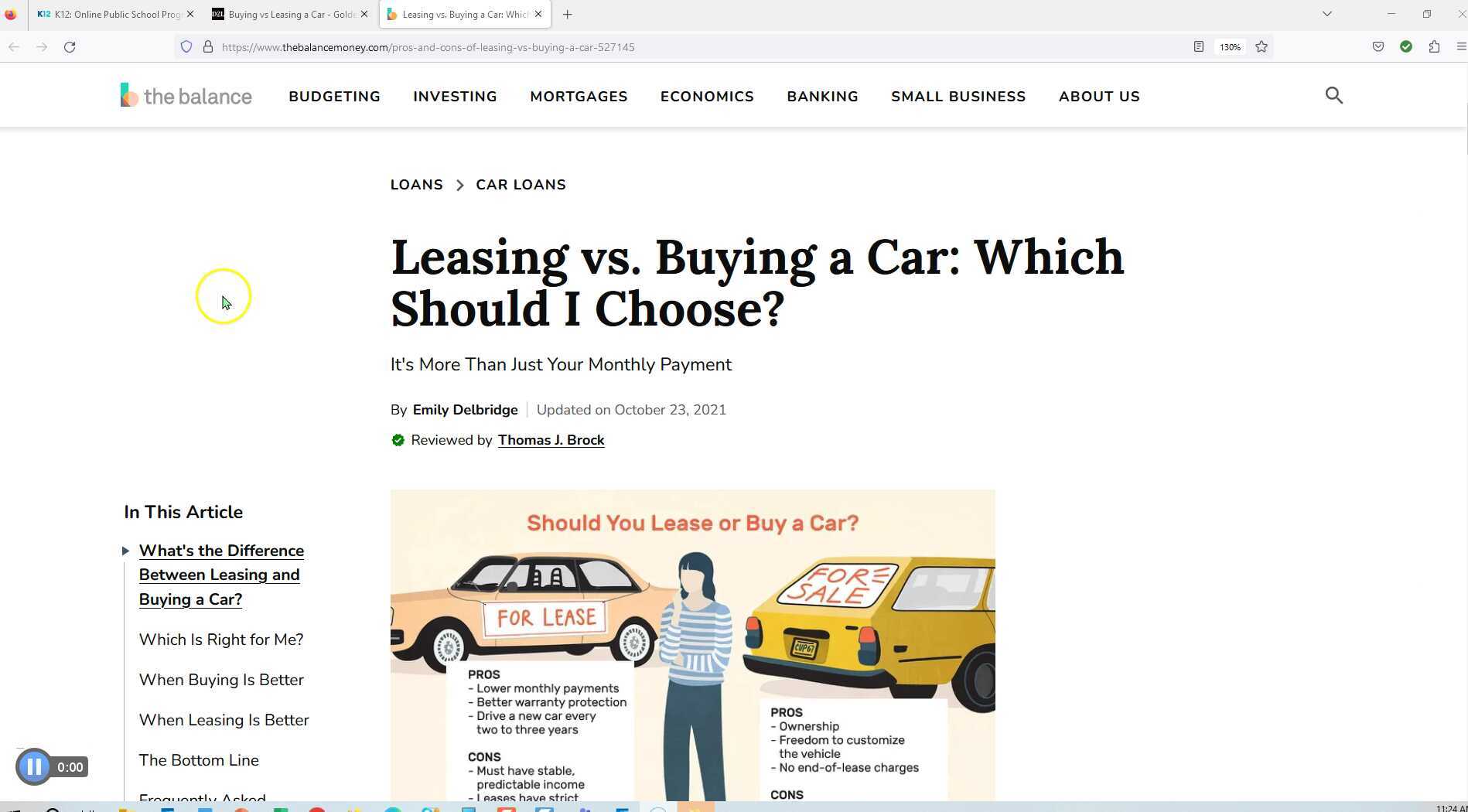Viewport: 1468px width, 812px height.
Task: Expand the What's the Difference outline arrow
Action: click(125, 551)
